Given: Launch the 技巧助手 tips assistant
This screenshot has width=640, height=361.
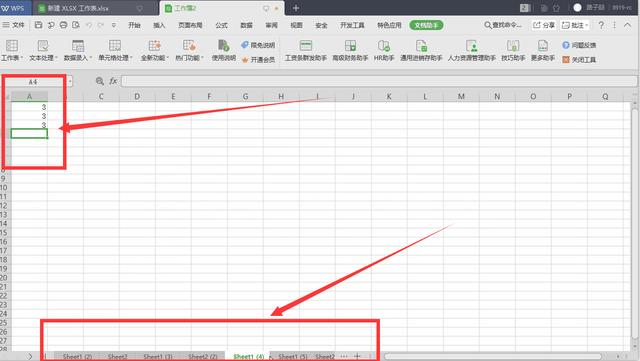Looking at the screenshot, I should tap(513, 51).
